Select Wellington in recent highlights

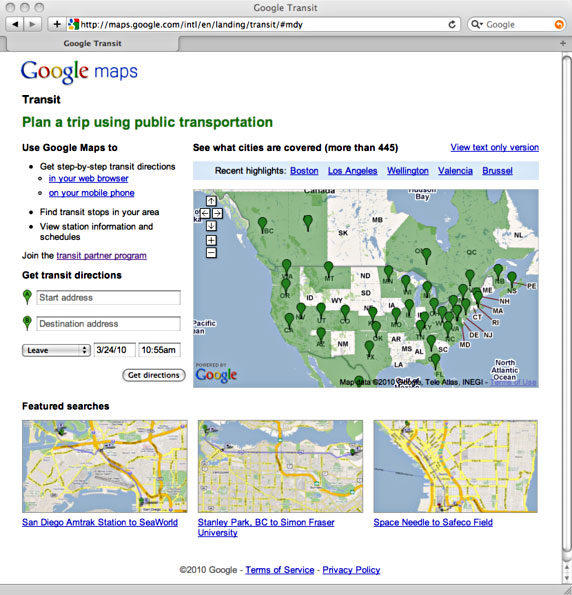(x=408, y=171)
